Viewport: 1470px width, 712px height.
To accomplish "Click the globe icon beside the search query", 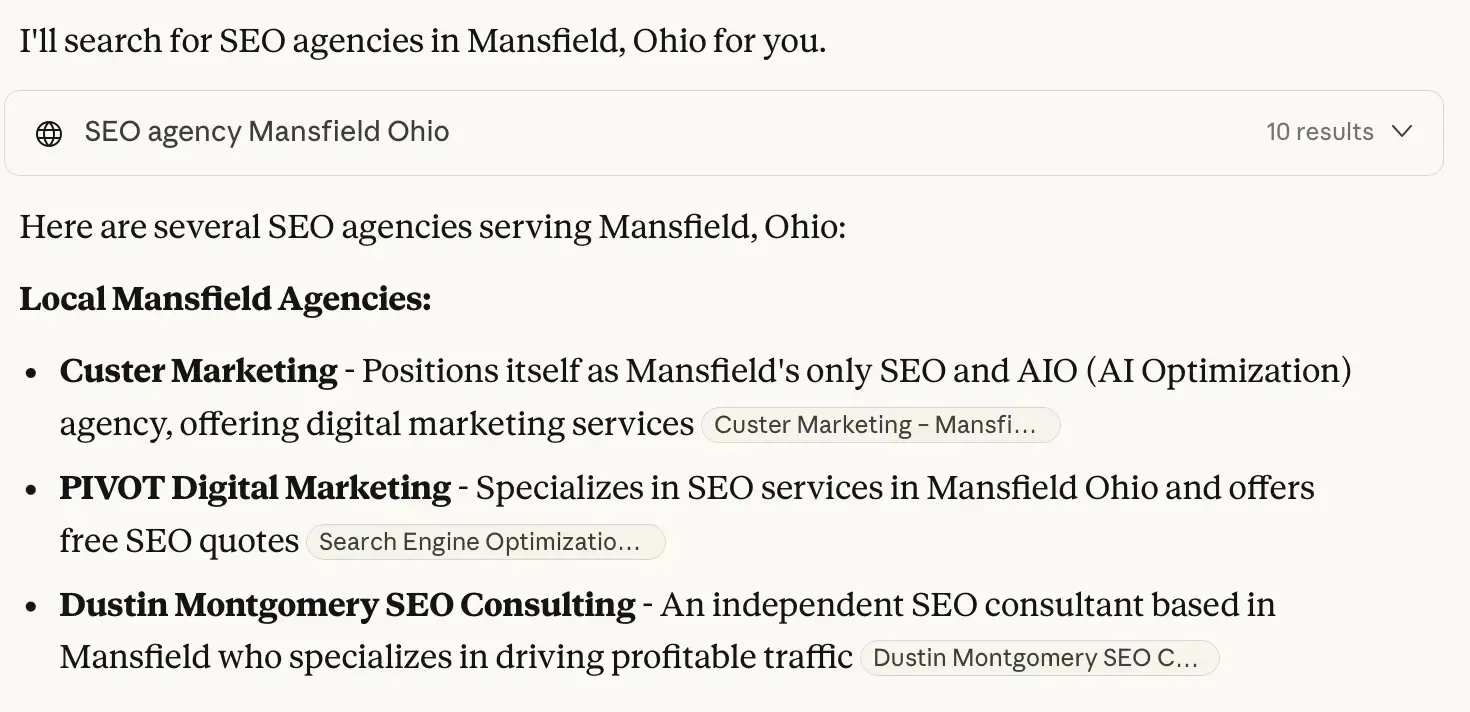I will (50, 132).
